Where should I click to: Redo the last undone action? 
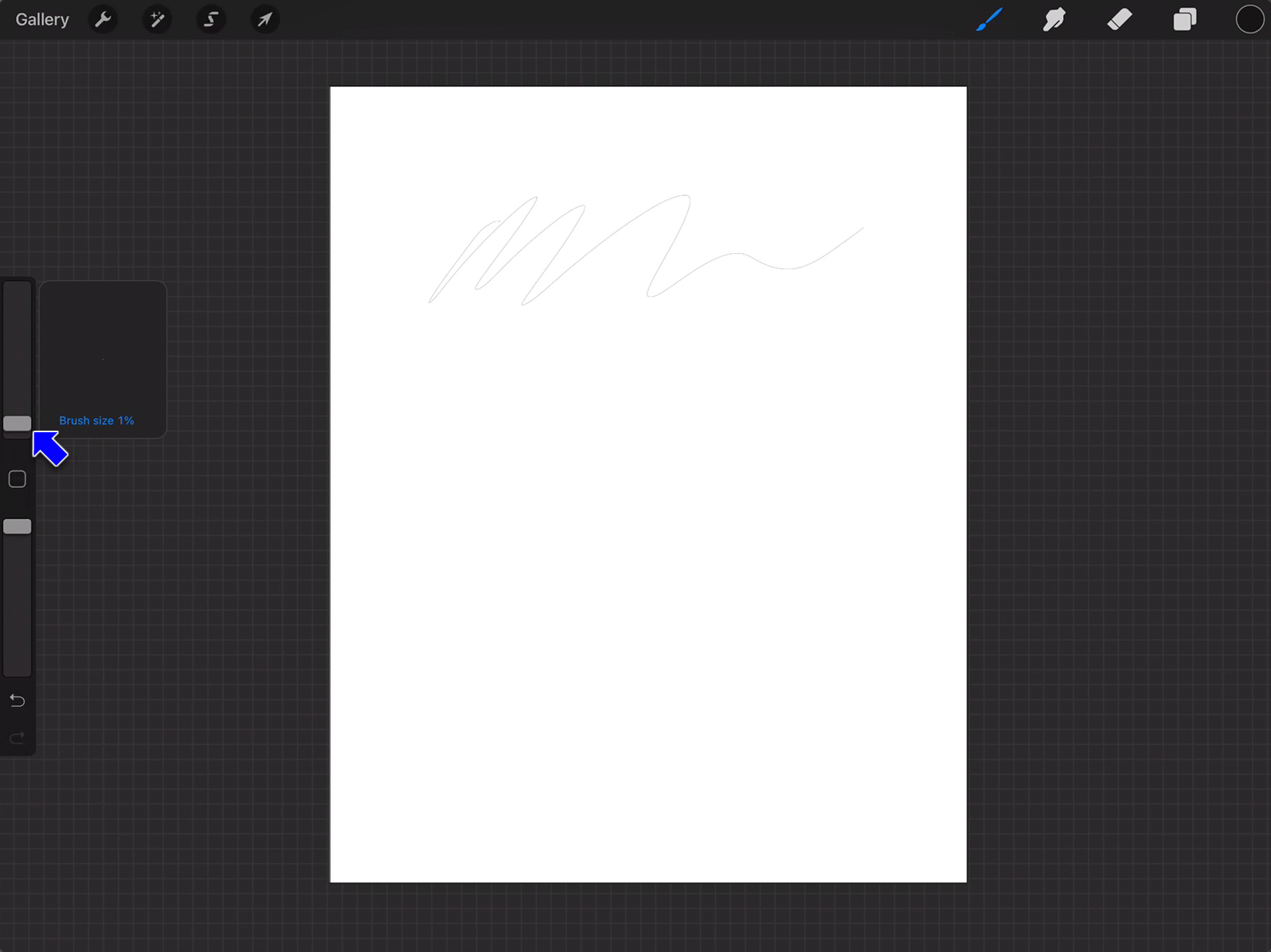[18, 738]
